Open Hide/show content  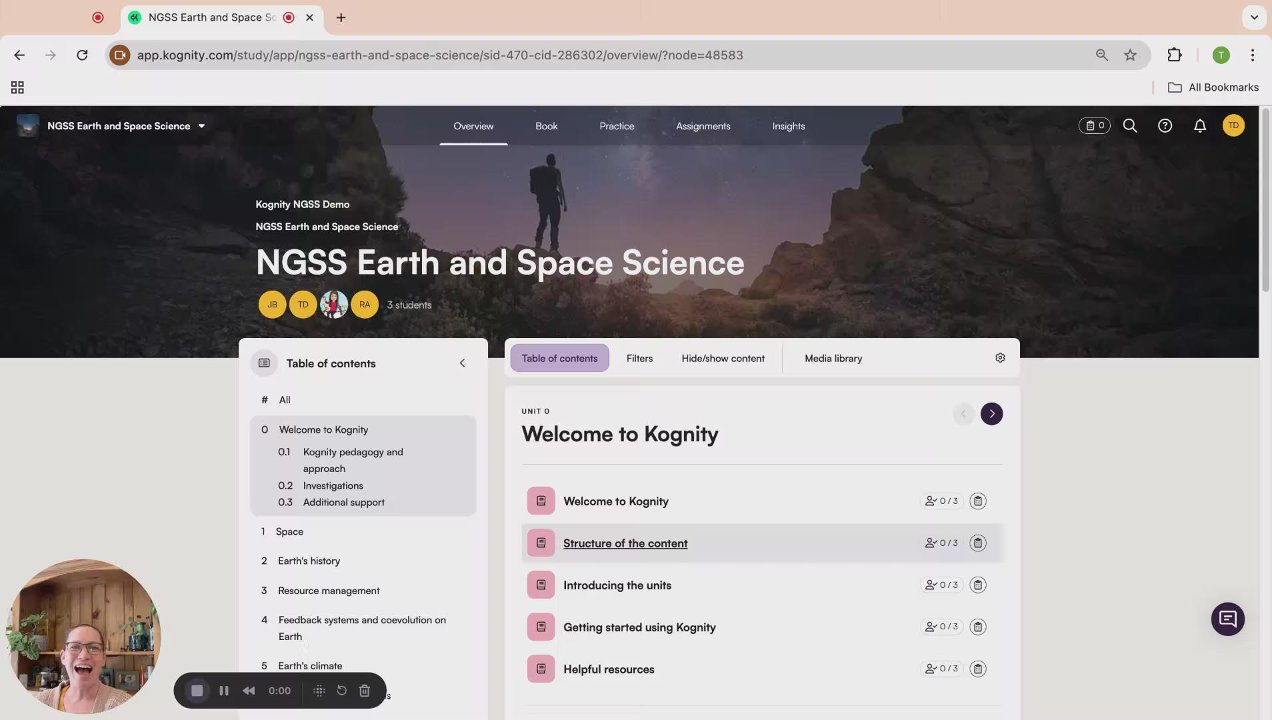(x=723, y=358)
